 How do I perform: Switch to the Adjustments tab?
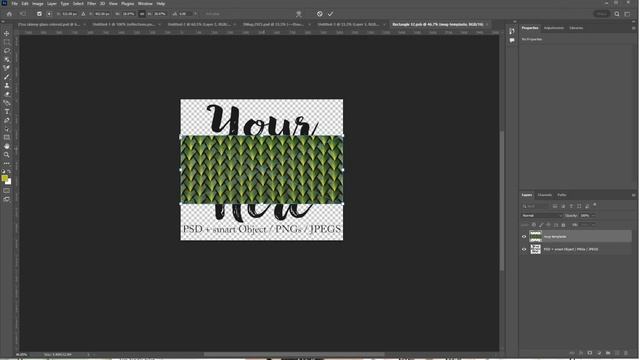(553, 28)
